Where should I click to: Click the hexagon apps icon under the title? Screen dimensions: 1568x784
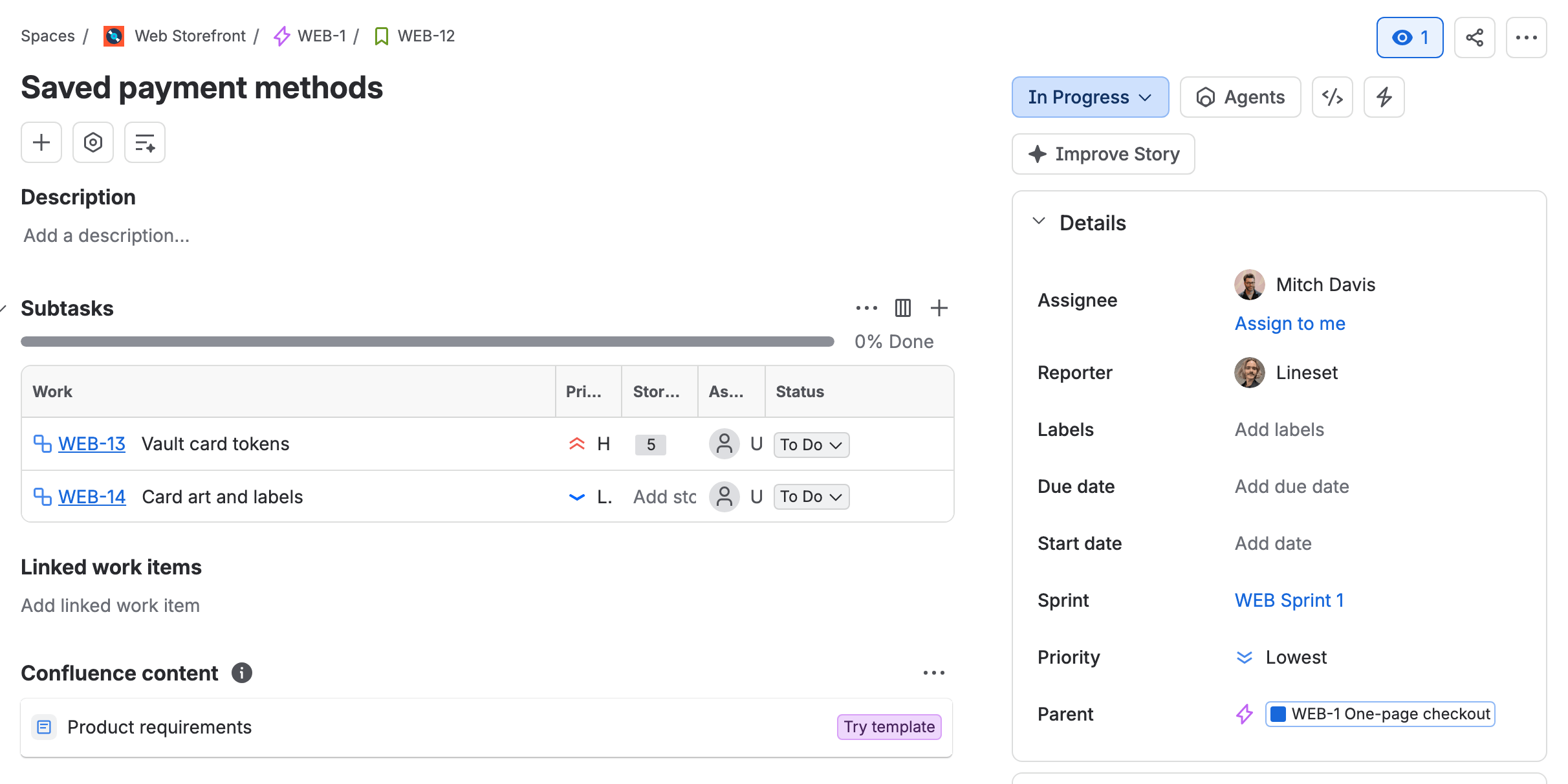tap(93, 142)
